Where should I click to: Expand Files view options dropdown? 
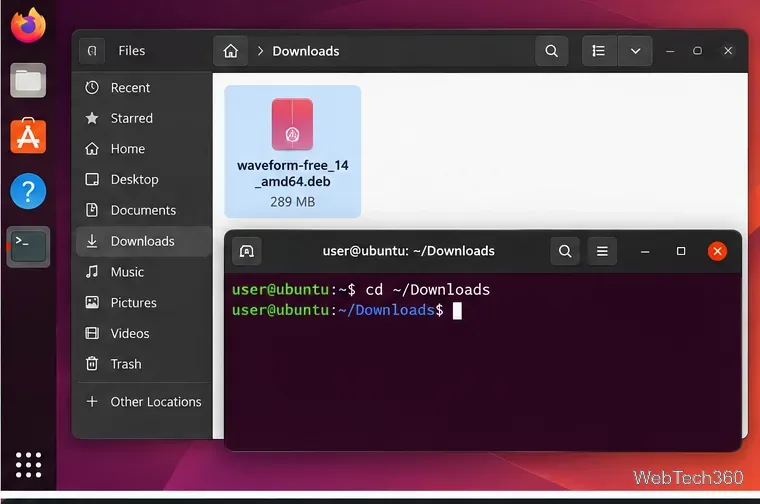pos(635,51)
